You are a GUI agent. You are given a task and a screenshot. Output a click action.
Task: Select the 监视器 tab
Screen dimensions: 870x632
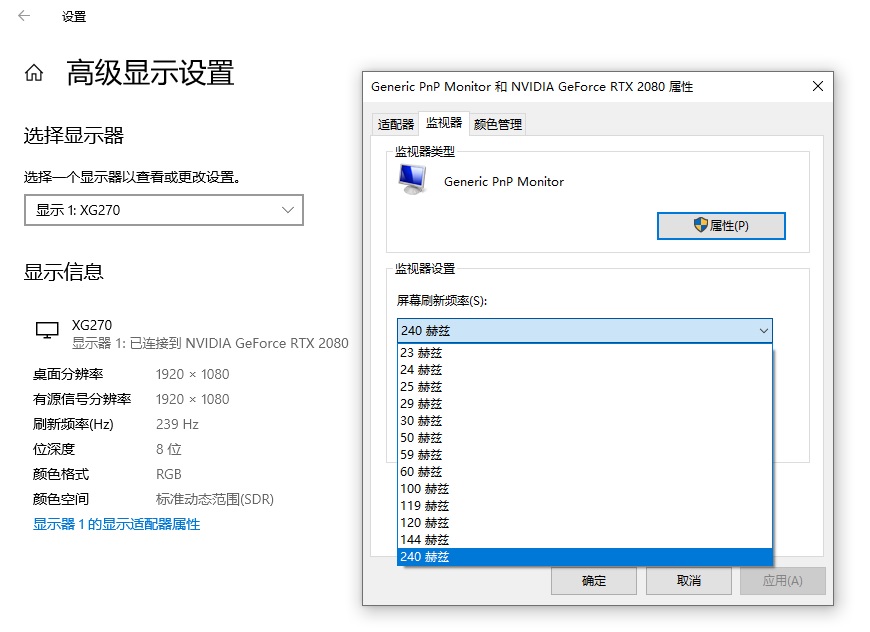(444, 123)
